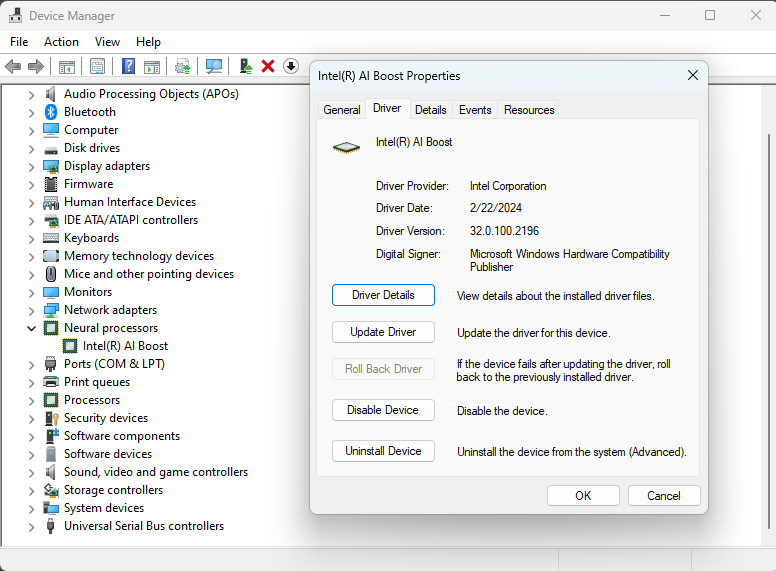This screenshot has width=776, height=571.
Task: Click the Uninstall Device button
Action: point(384,451)
